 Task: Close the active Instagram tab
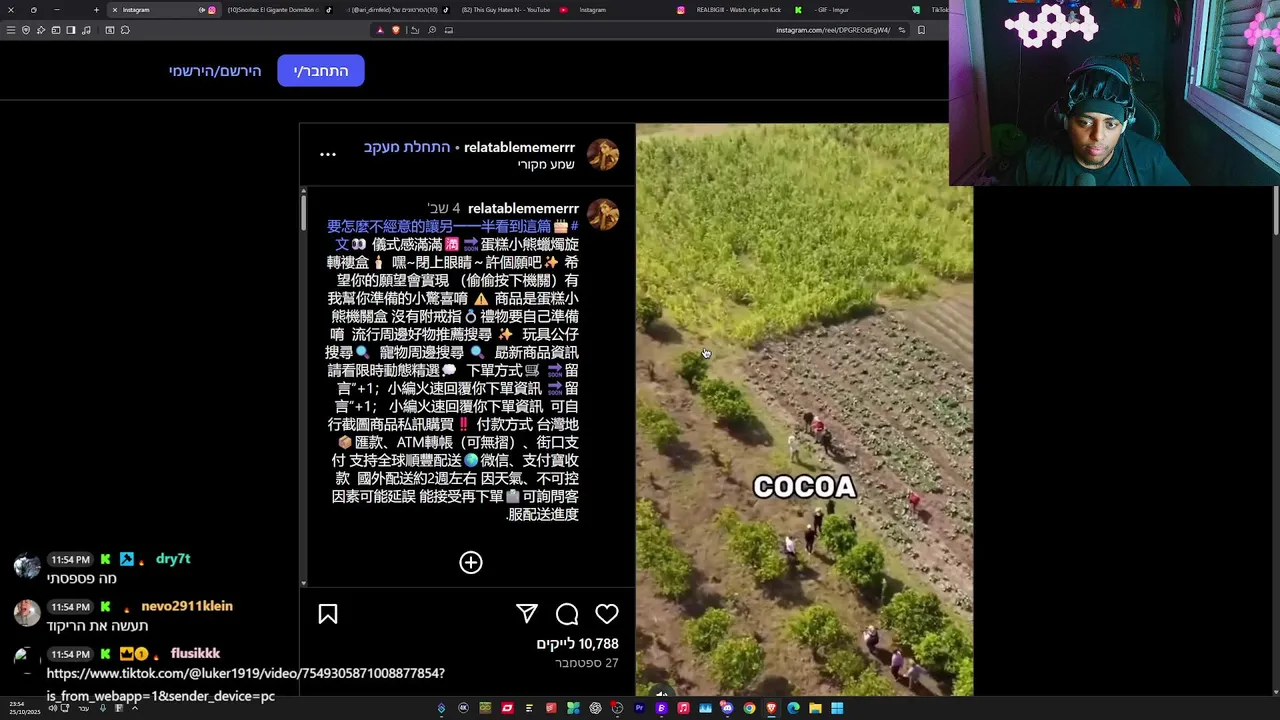point(114,10)
